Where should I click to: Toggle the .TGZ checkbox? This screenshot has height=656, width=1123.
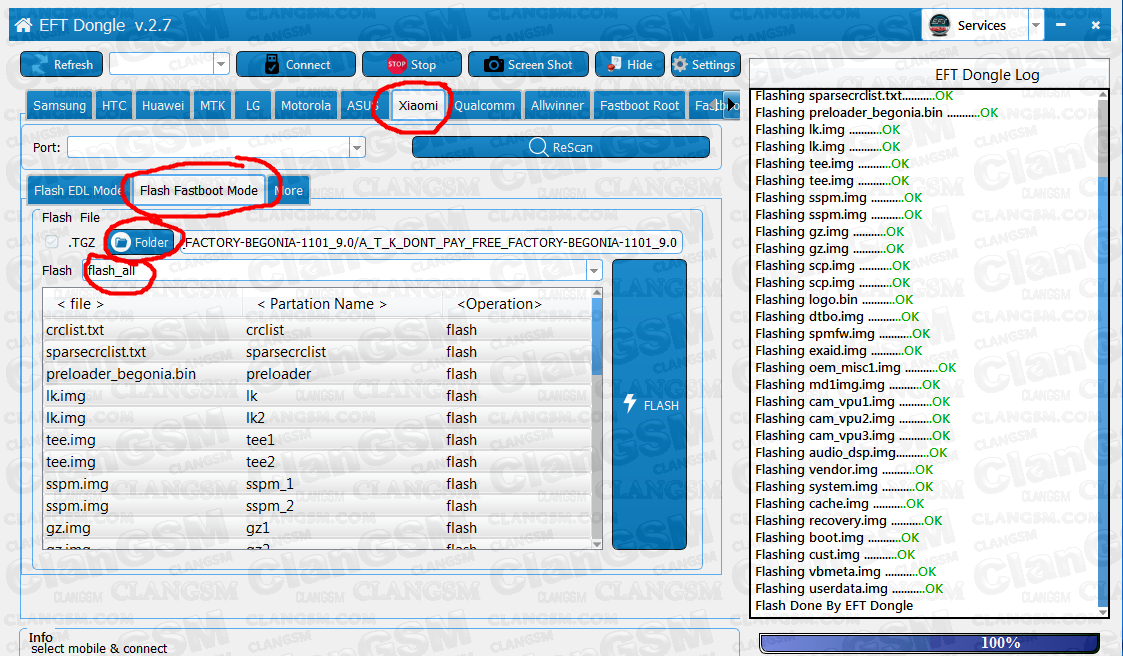coord(52,242)
